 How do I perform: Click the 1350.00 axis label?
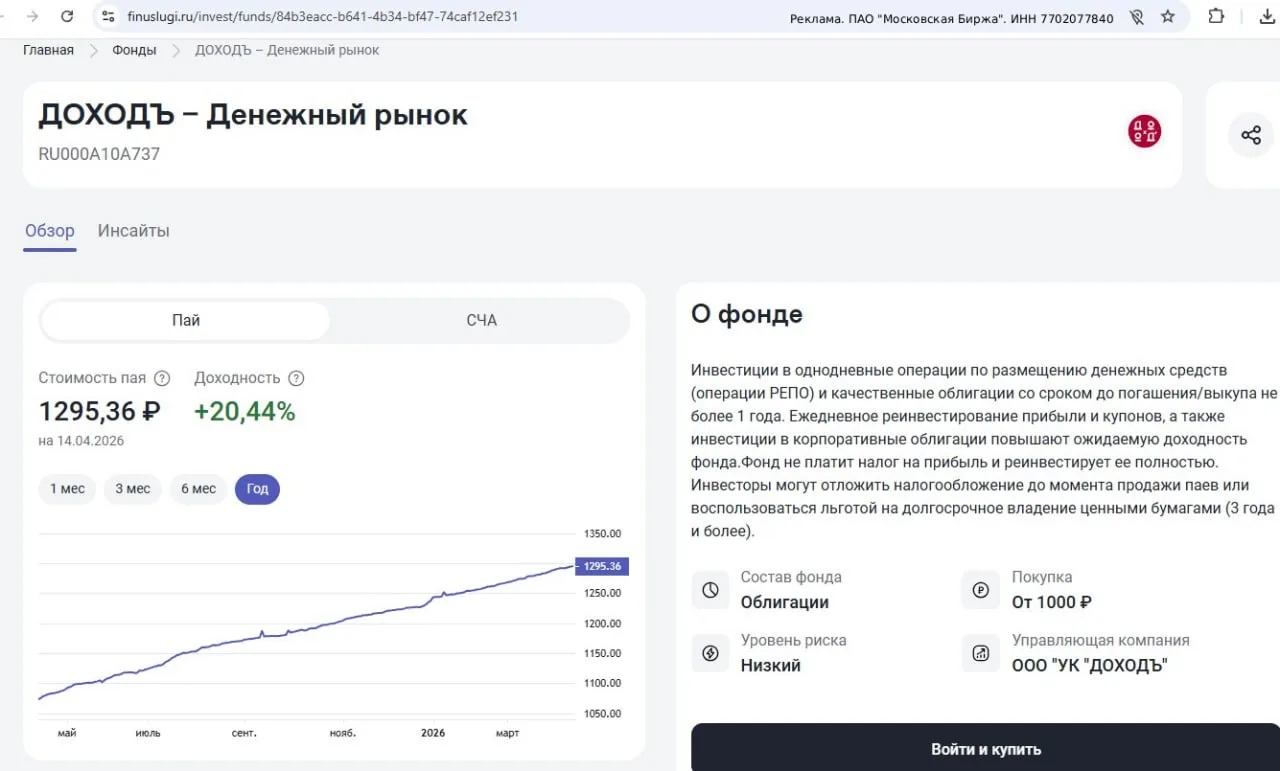(602, 533)
